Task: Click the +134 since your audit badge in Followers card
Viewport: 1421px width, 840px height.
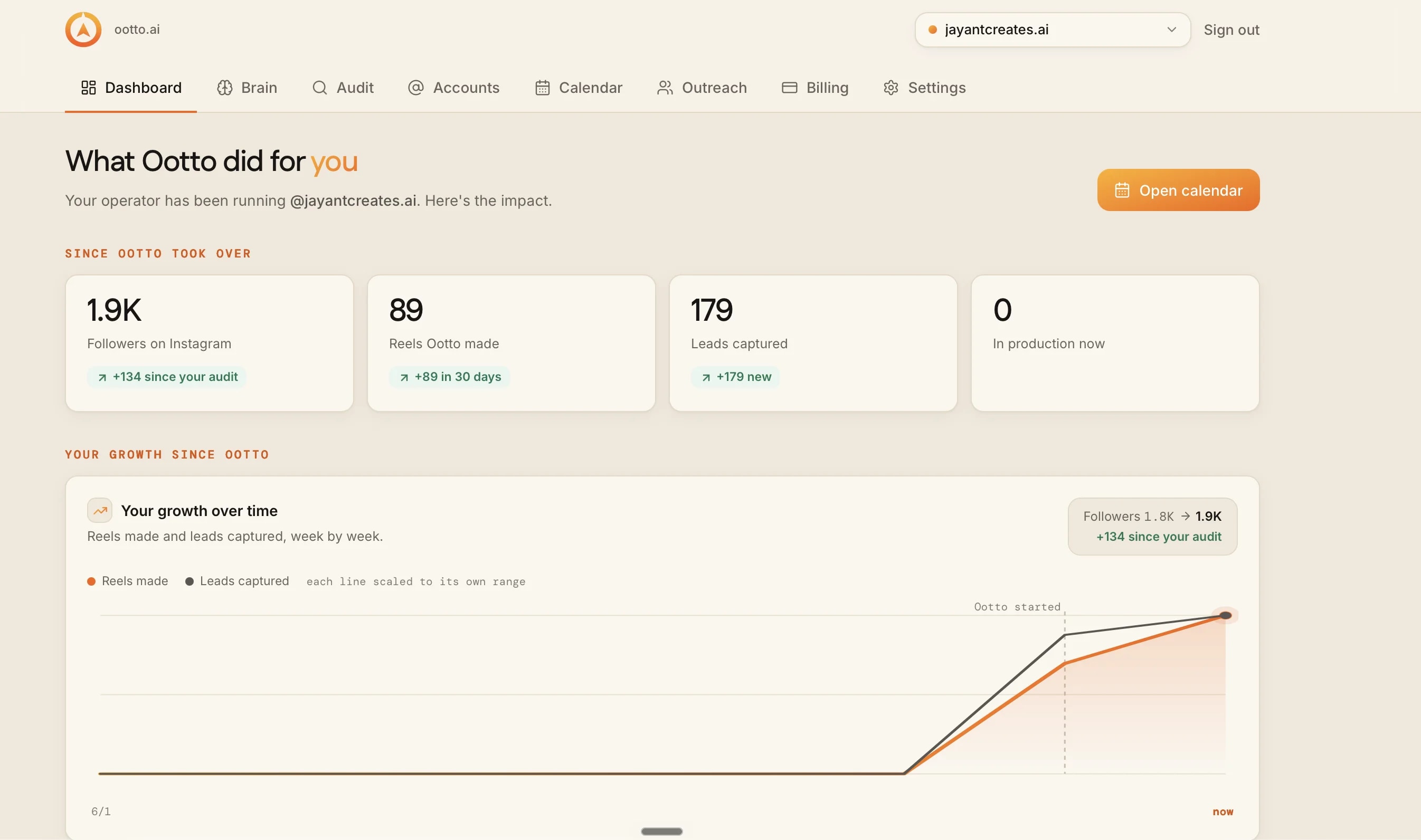Action: [x=166, y=377]
